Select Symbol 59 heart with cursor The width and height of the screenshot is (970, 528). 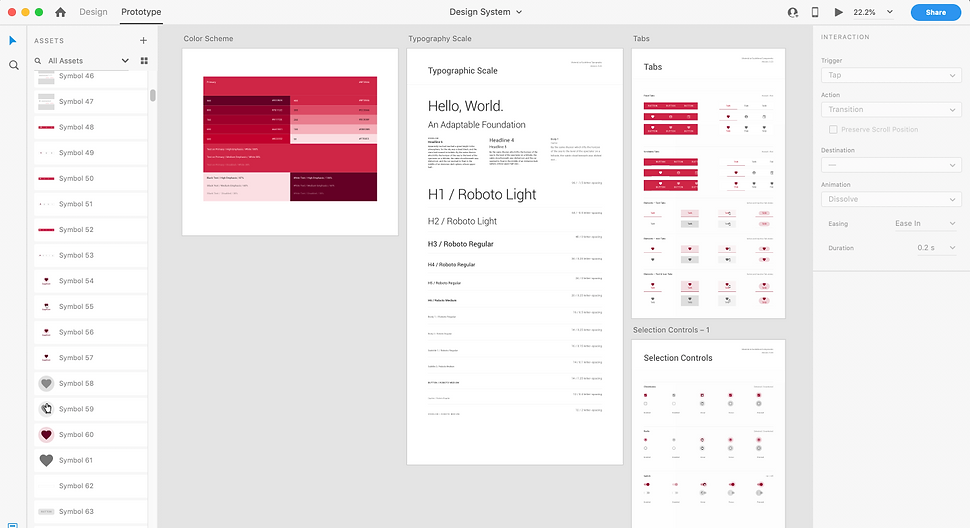pos(46,409)
